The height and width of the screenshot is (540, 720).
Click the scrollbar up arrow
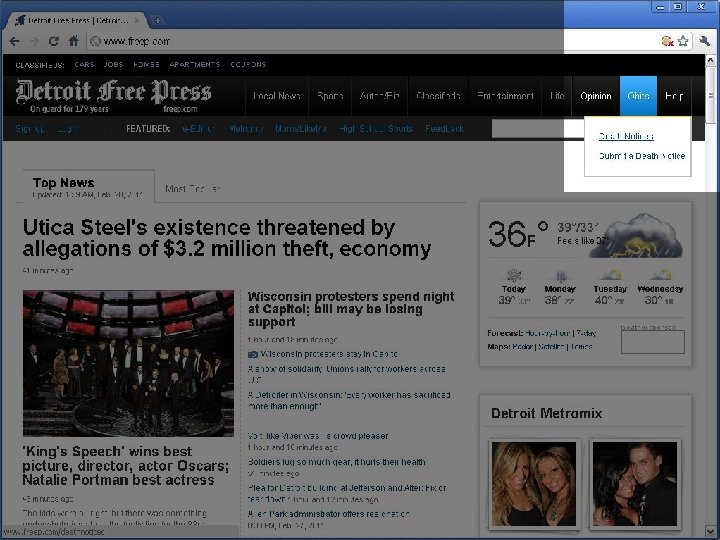(710, 60)
